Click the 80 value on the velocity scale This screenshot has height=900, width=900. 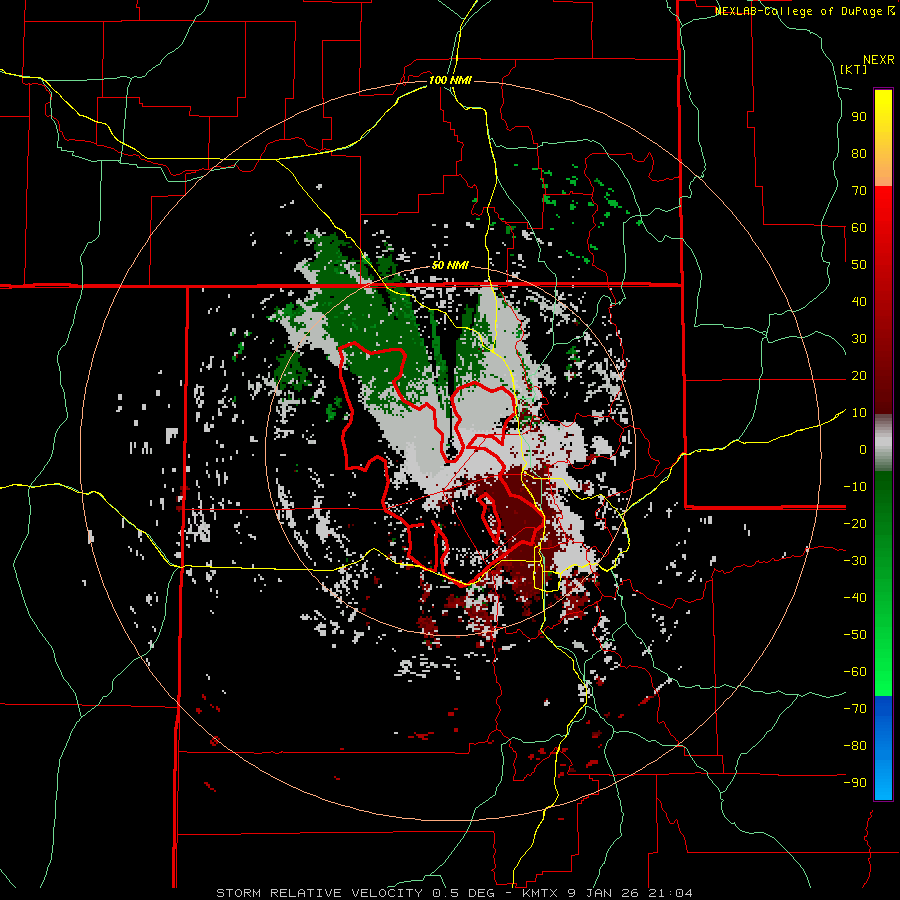pyautogui.click(x=859, y=154)
